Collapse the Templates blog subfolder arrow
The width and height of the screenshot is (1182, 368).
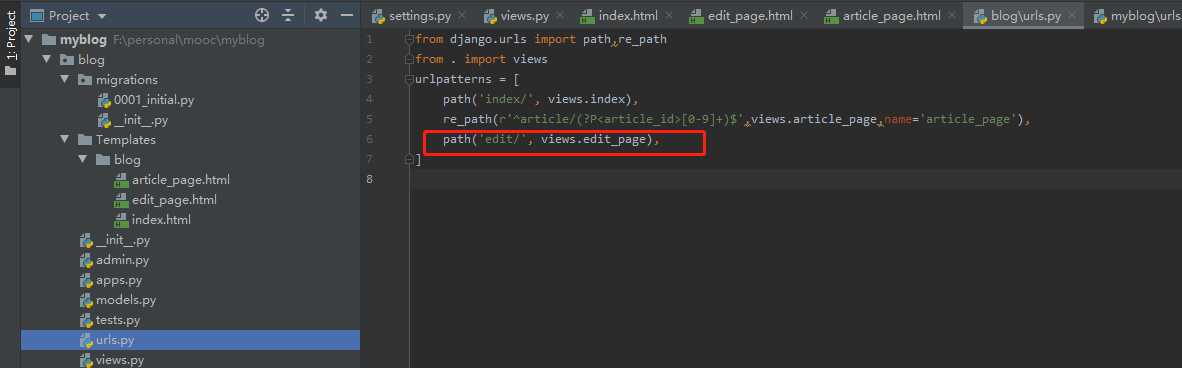click(83, 160)
